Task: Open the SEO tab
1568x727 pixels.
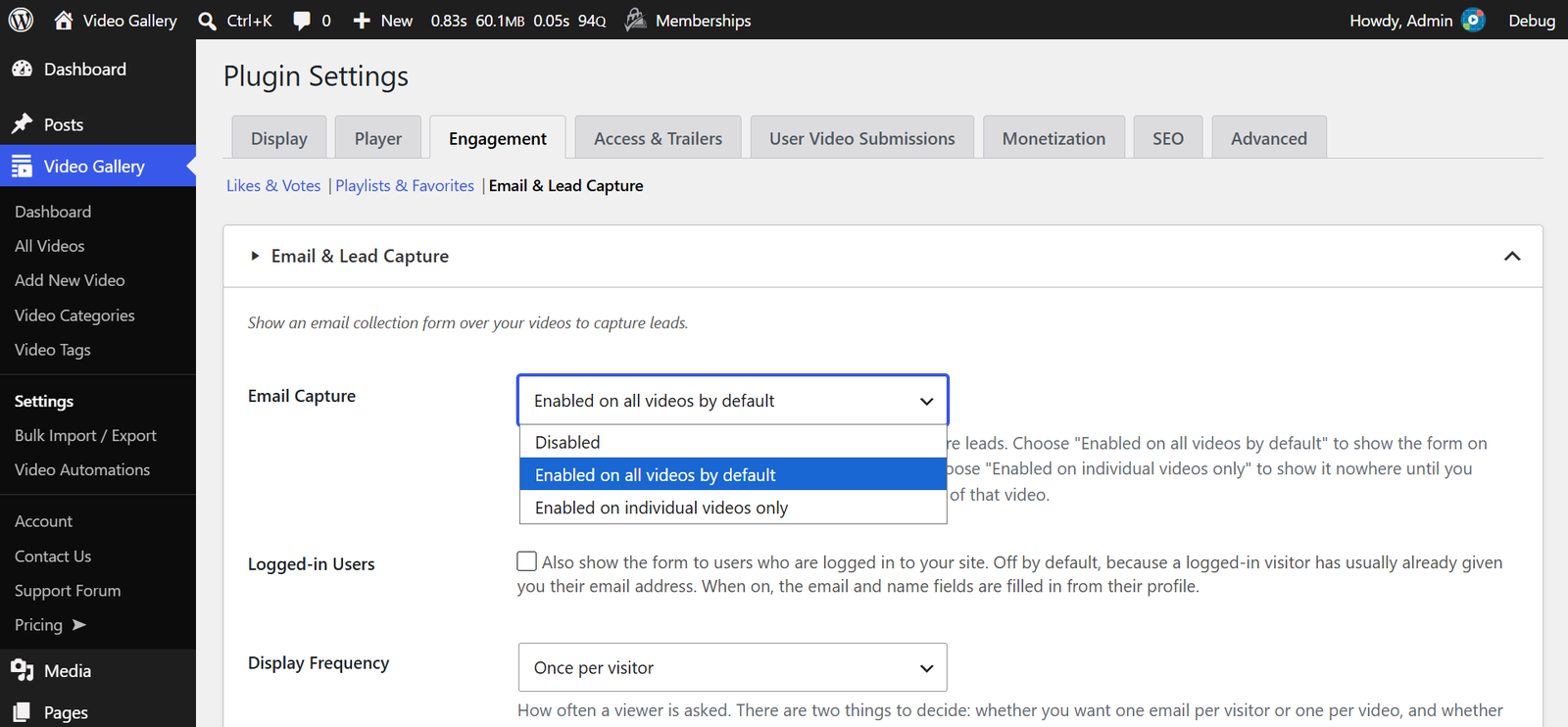Action: (x=1168, y=138)
